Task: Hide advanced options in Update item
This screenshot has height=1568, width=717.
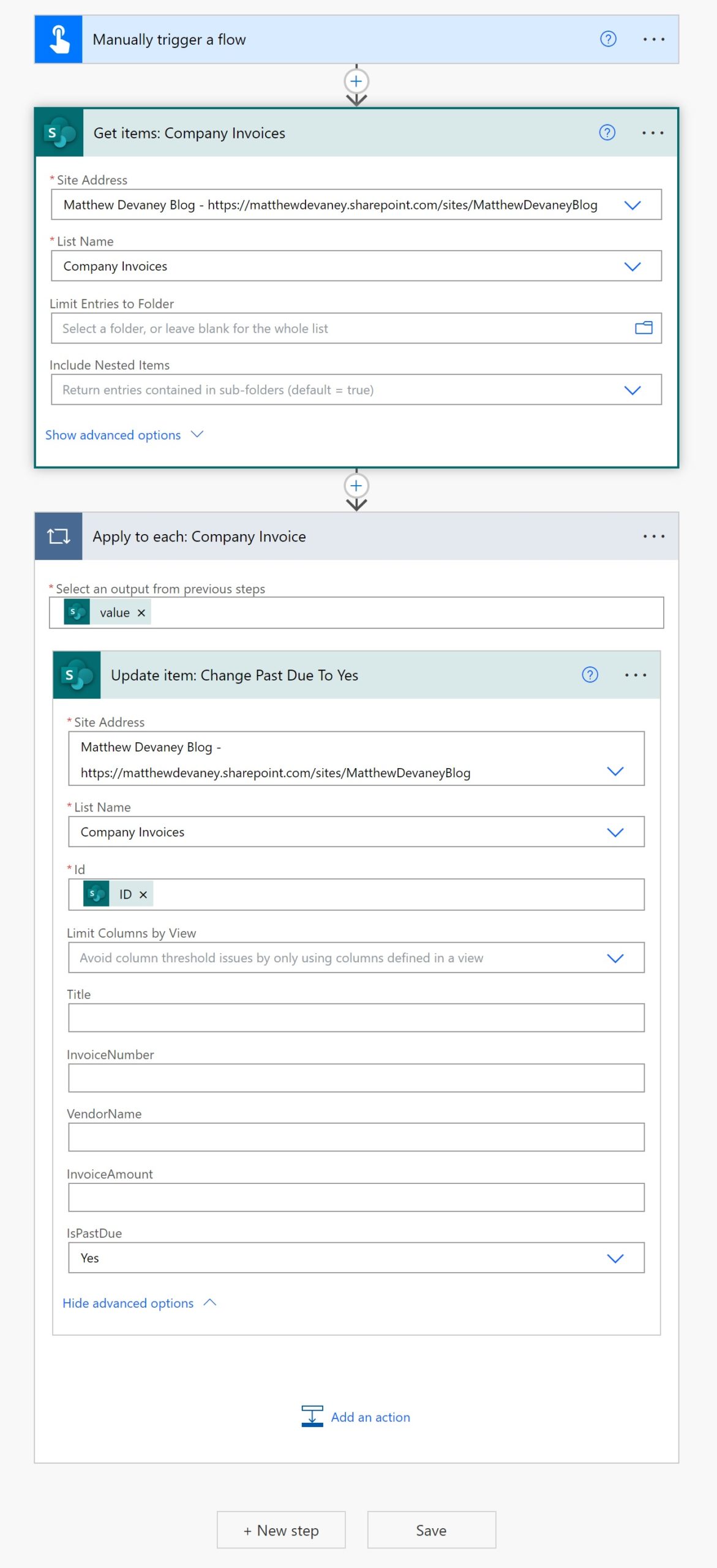Action: pyautogui.click(x=140, y=1303)
